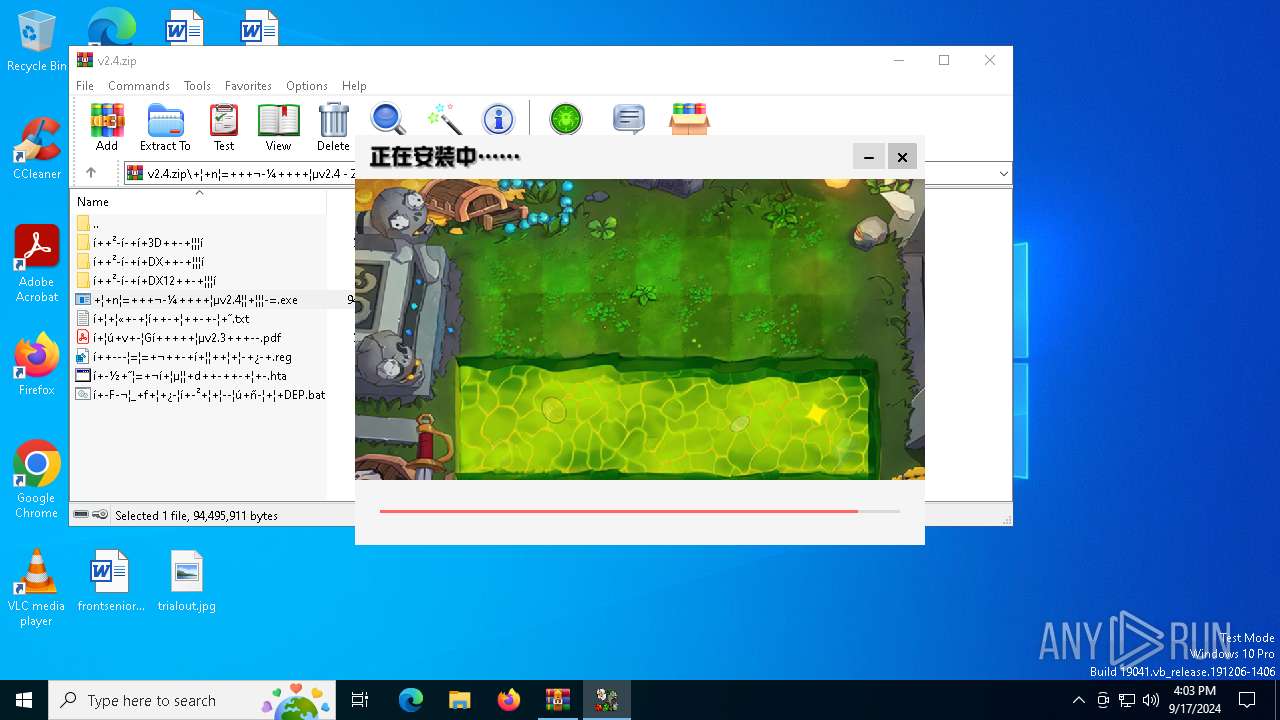Click the Extract To toolbar icon
The width and height of the screenshot is (1280, 720).
(x=165, y=127)
